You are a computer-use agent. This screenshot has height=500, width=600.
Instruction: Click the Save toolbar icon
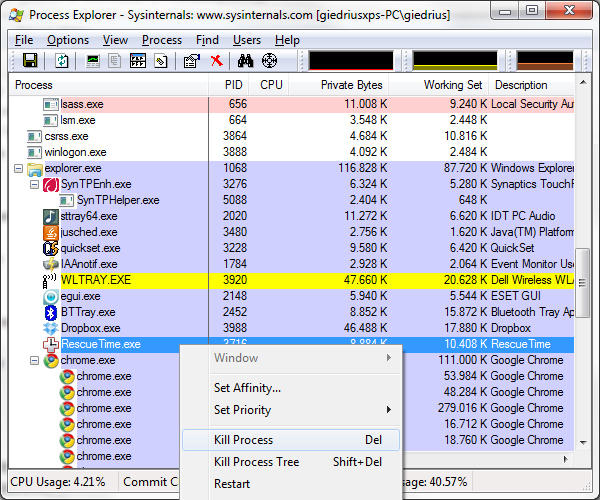pos(30,61)
